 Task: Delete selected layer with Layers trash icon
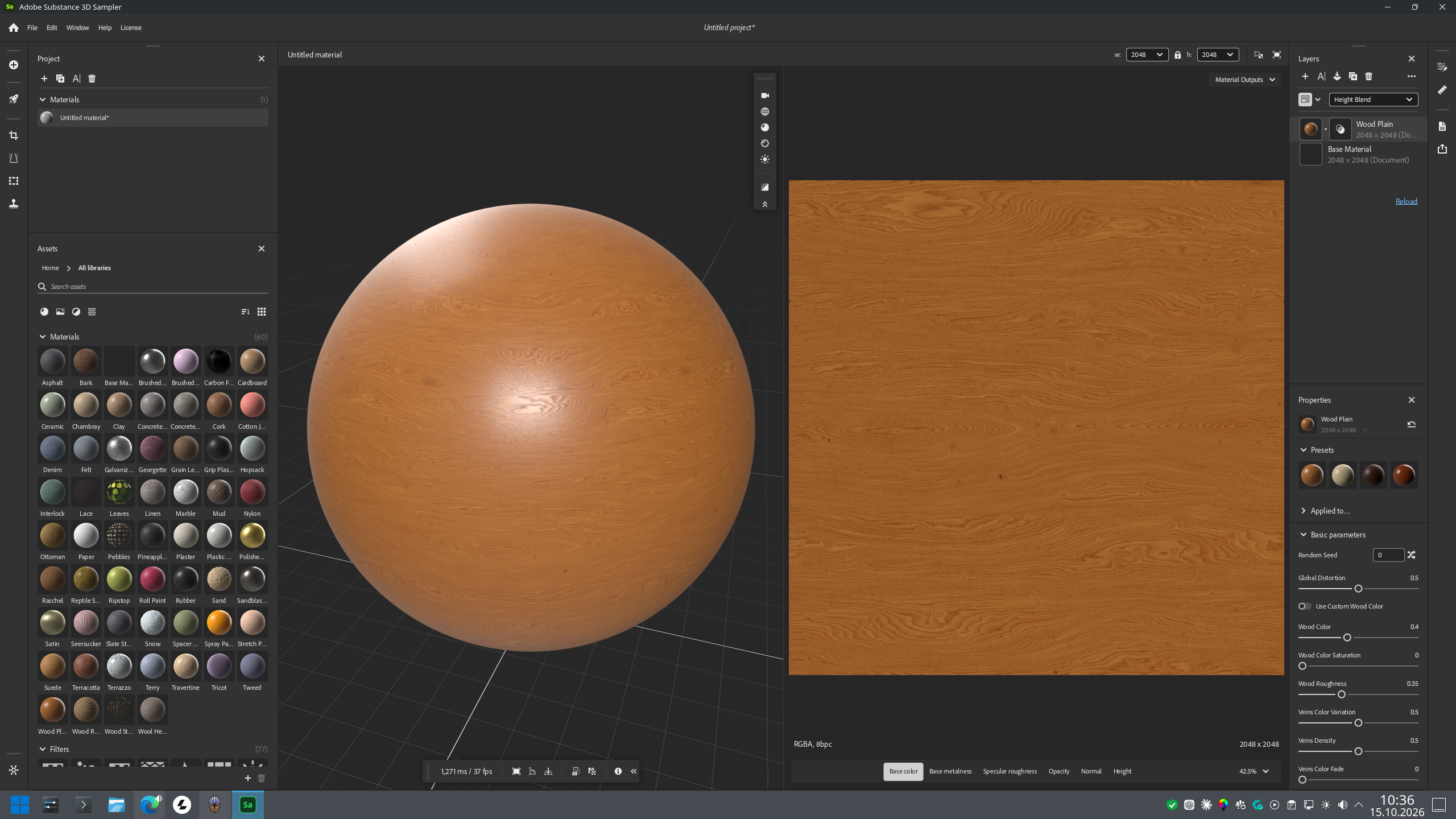(1369, 76)
